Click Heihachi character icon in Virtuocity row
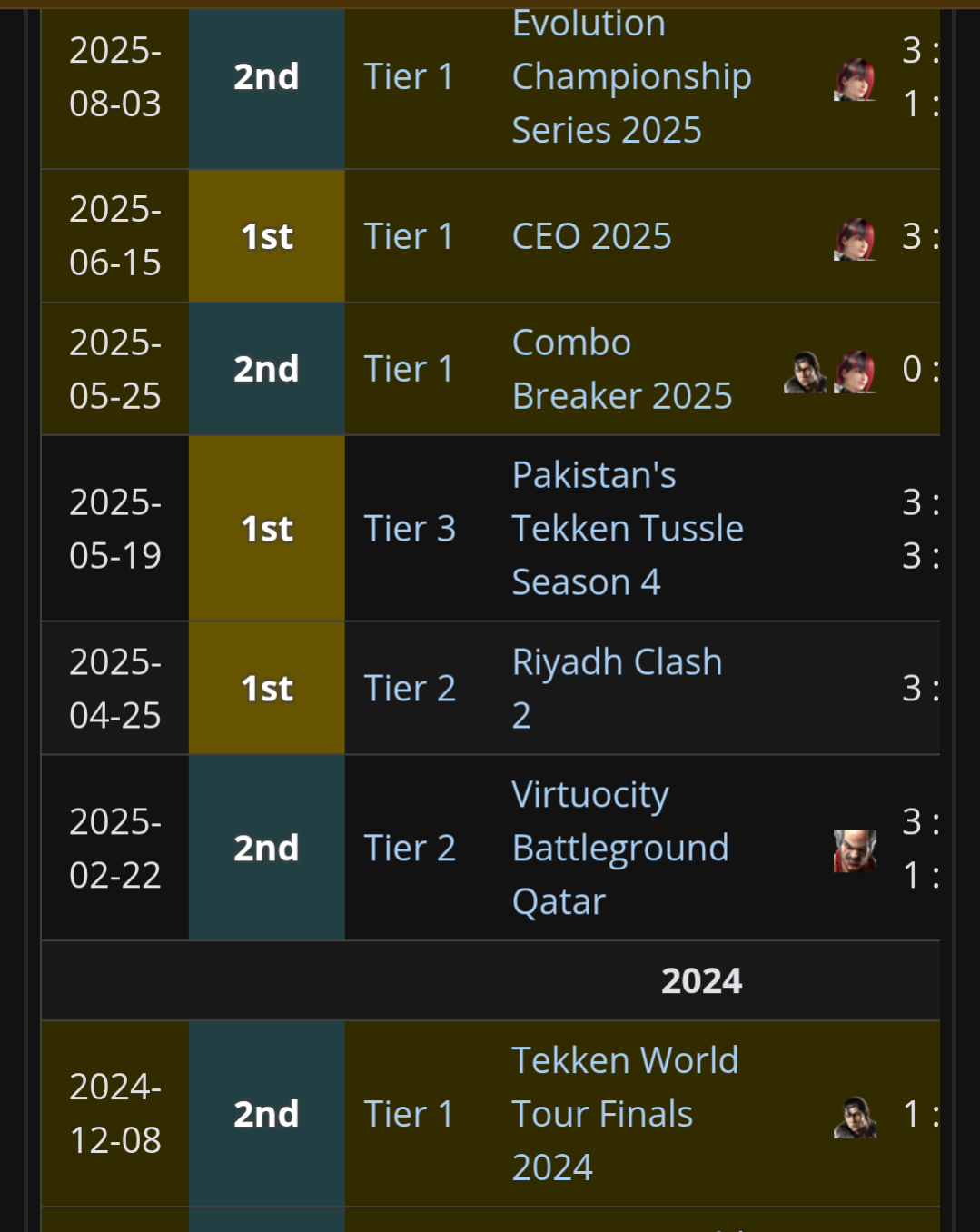 tap(855, 850)
